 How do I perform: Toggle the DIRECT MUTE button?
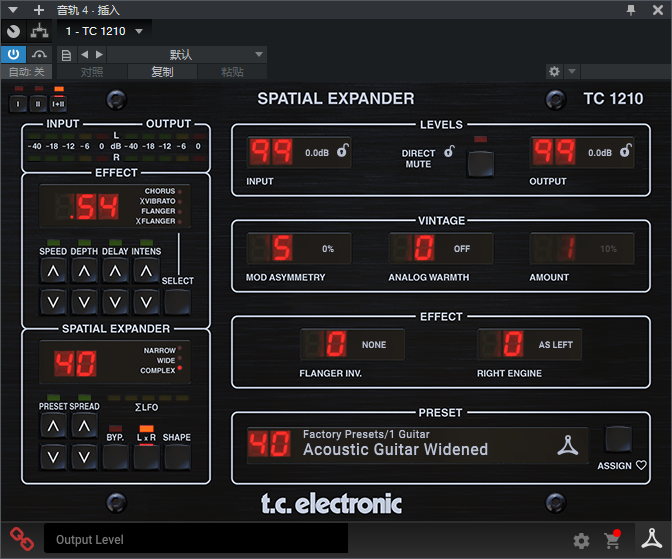[x=480, y=164]
